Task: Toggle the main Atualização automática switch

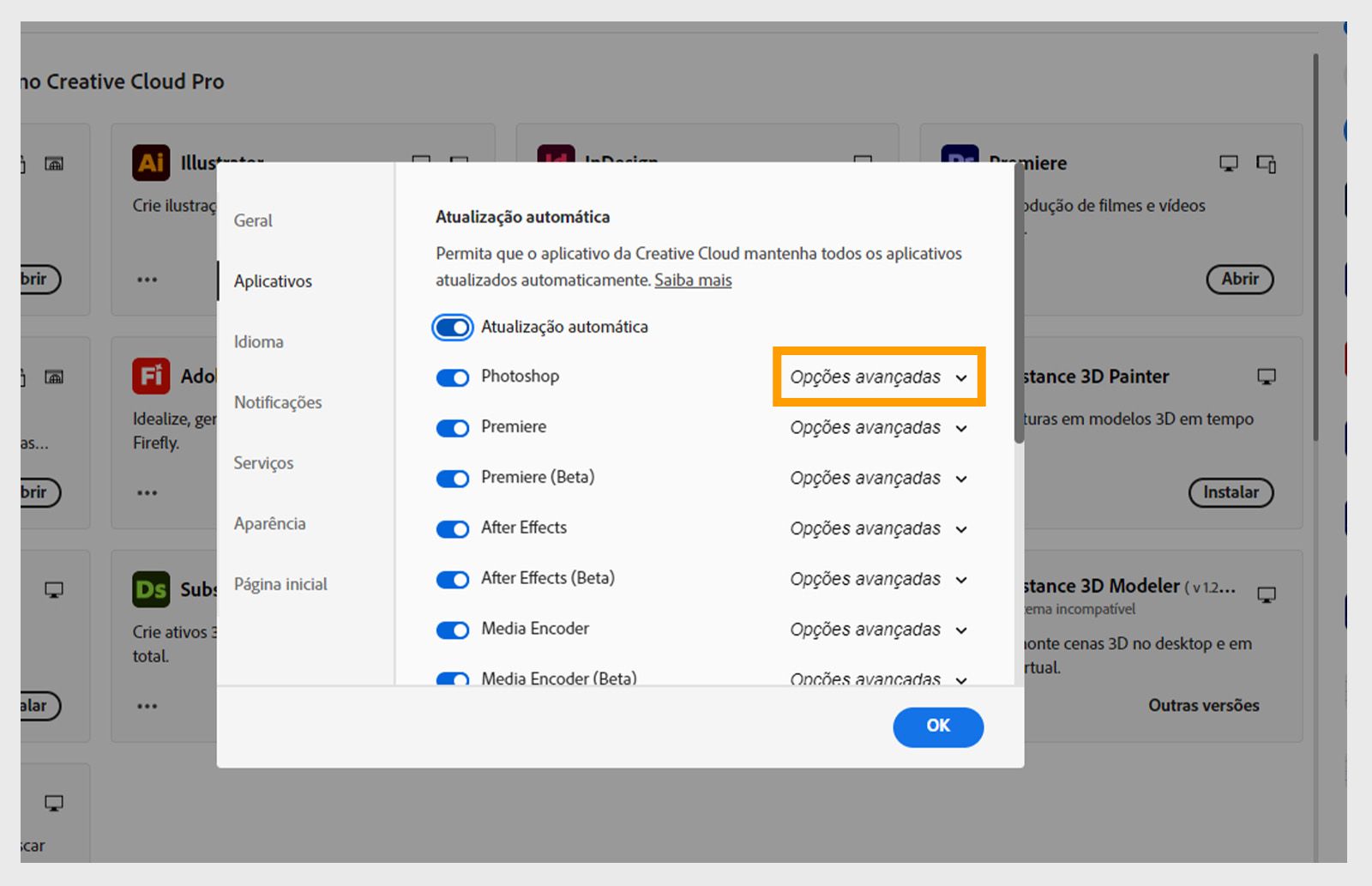Action: coord(453,327)
